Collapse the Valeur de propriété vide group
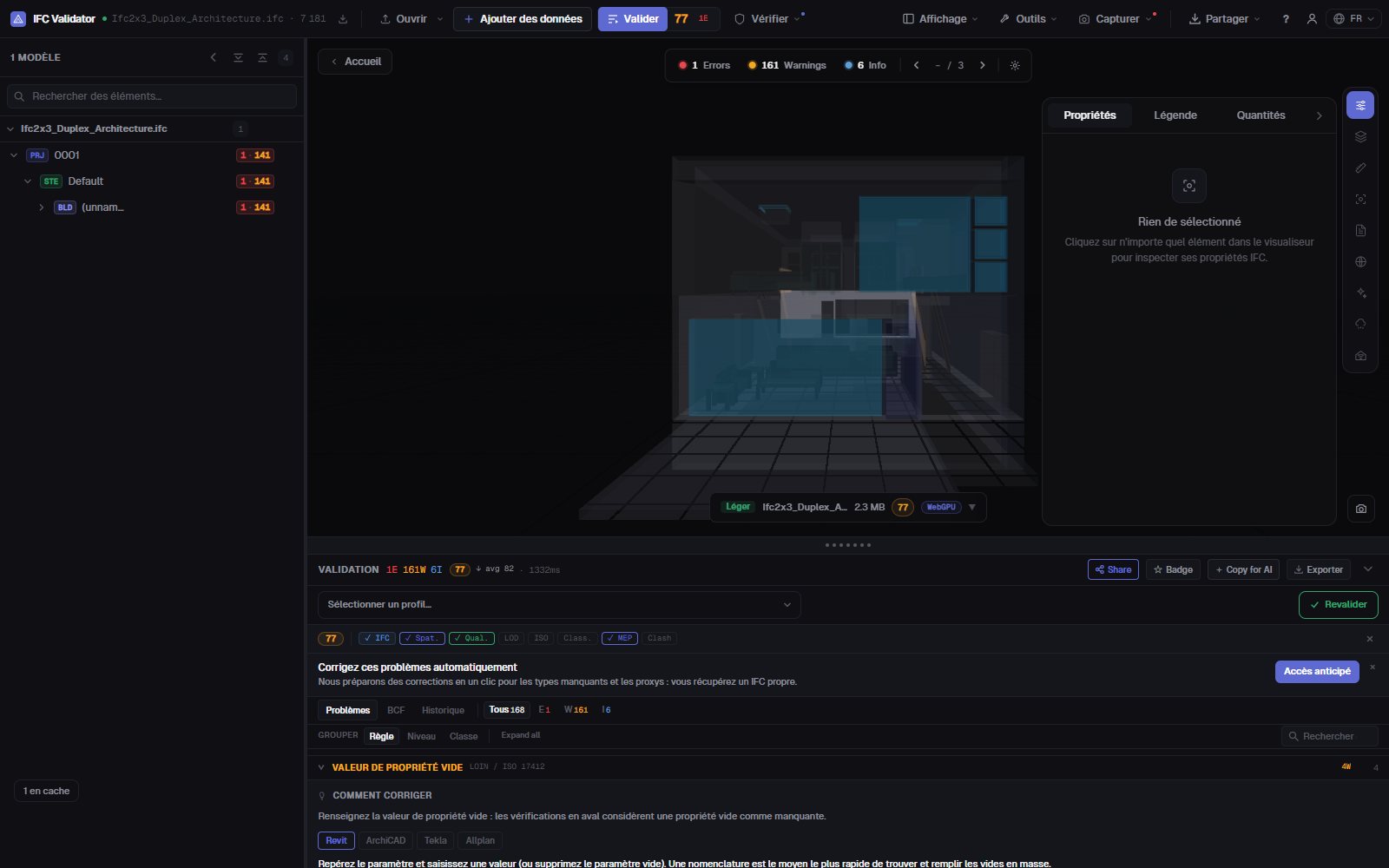The height and width of the screenshot is (868, 1389). pyautogui.click(x=321, y=767)
